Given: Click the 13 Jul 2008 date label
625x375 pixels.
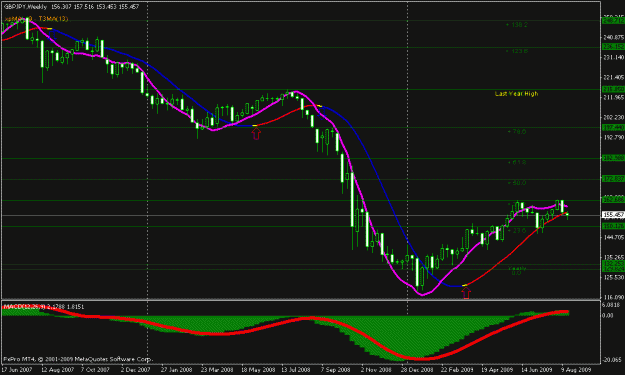Looking at the screenshot, I should pos(296,370).
